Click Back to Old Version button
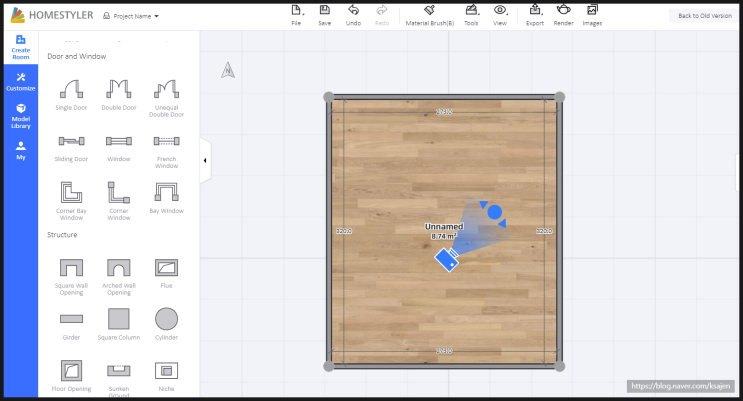This screenshot has height=401, width=743. pyautogui.click(x=705, y=16)
